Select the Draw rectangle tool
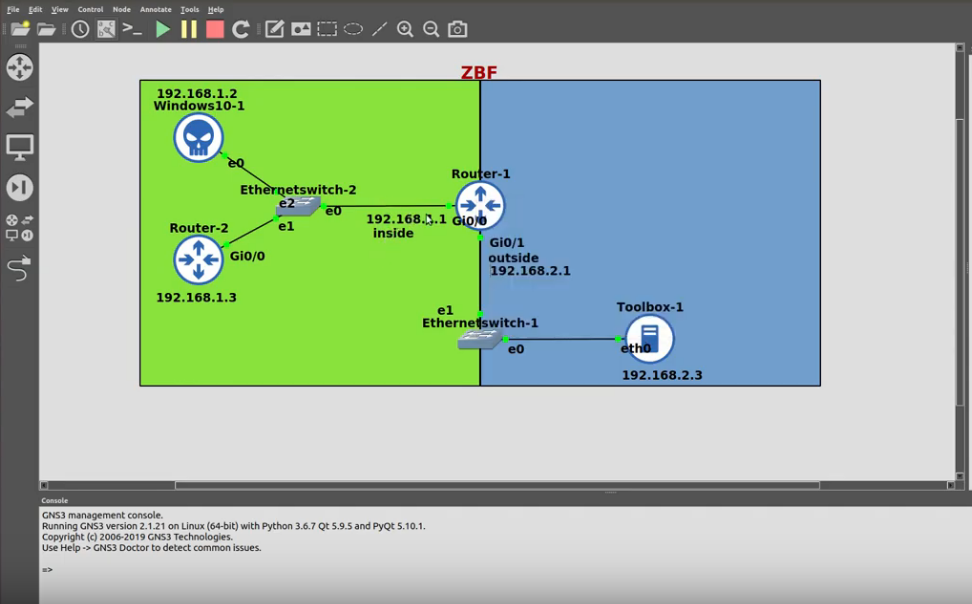The image size is (972, 604). click(327, 29)
